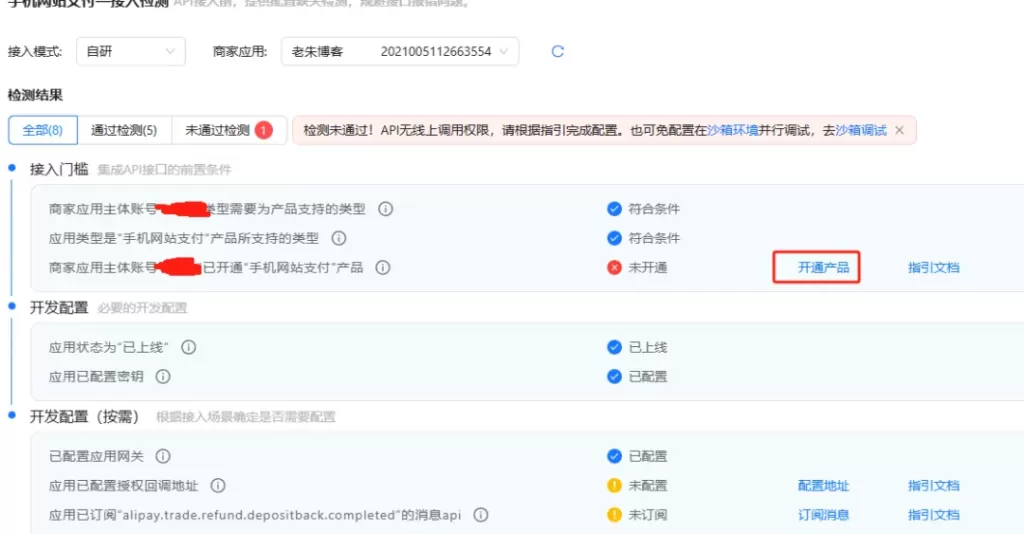Click 沙箱调试 link in the alert
Screen dimensions: 1024x534
click(861, 130)
